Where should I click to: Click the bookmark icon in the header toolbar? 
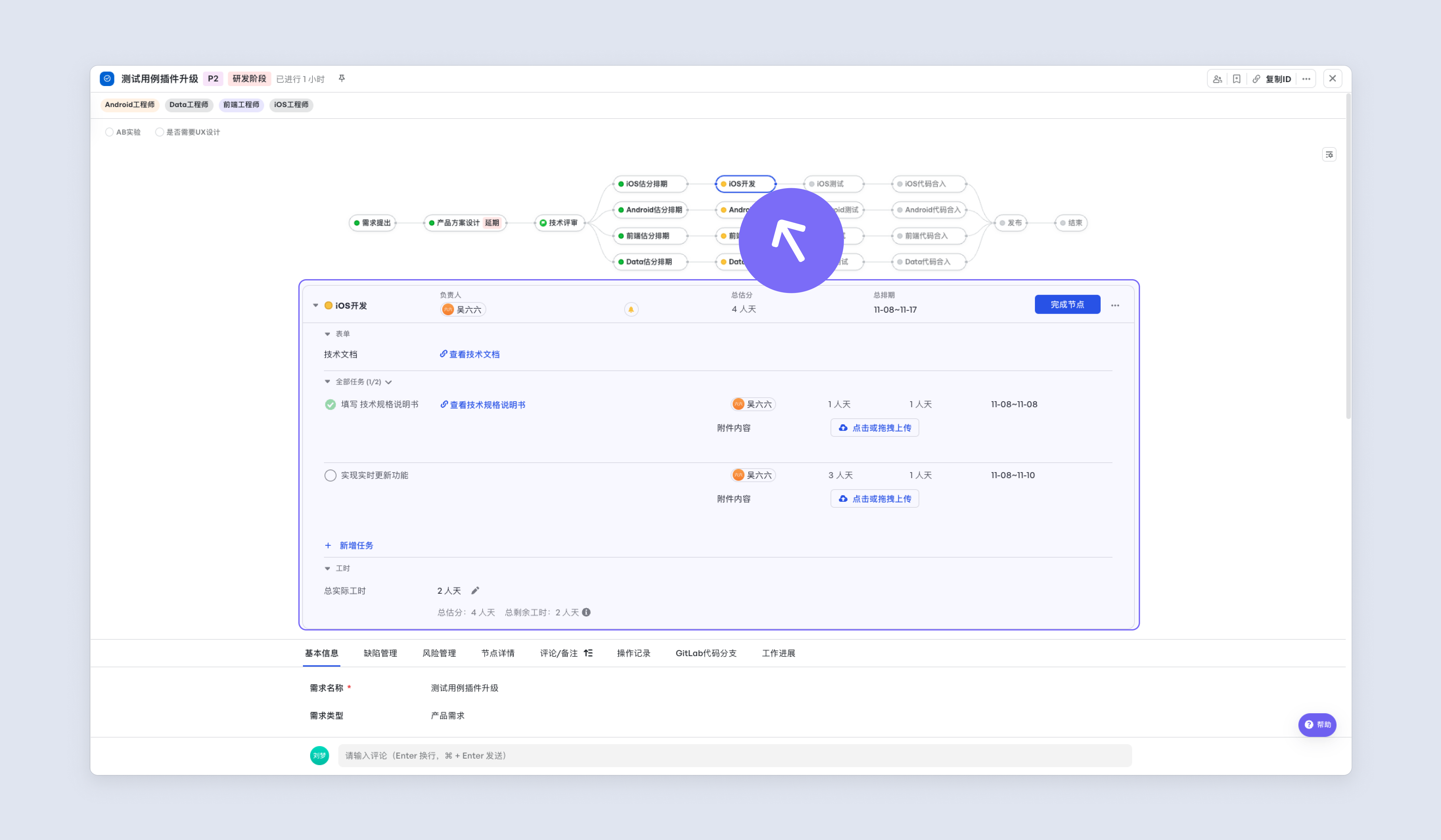(x=1236, y=79)
